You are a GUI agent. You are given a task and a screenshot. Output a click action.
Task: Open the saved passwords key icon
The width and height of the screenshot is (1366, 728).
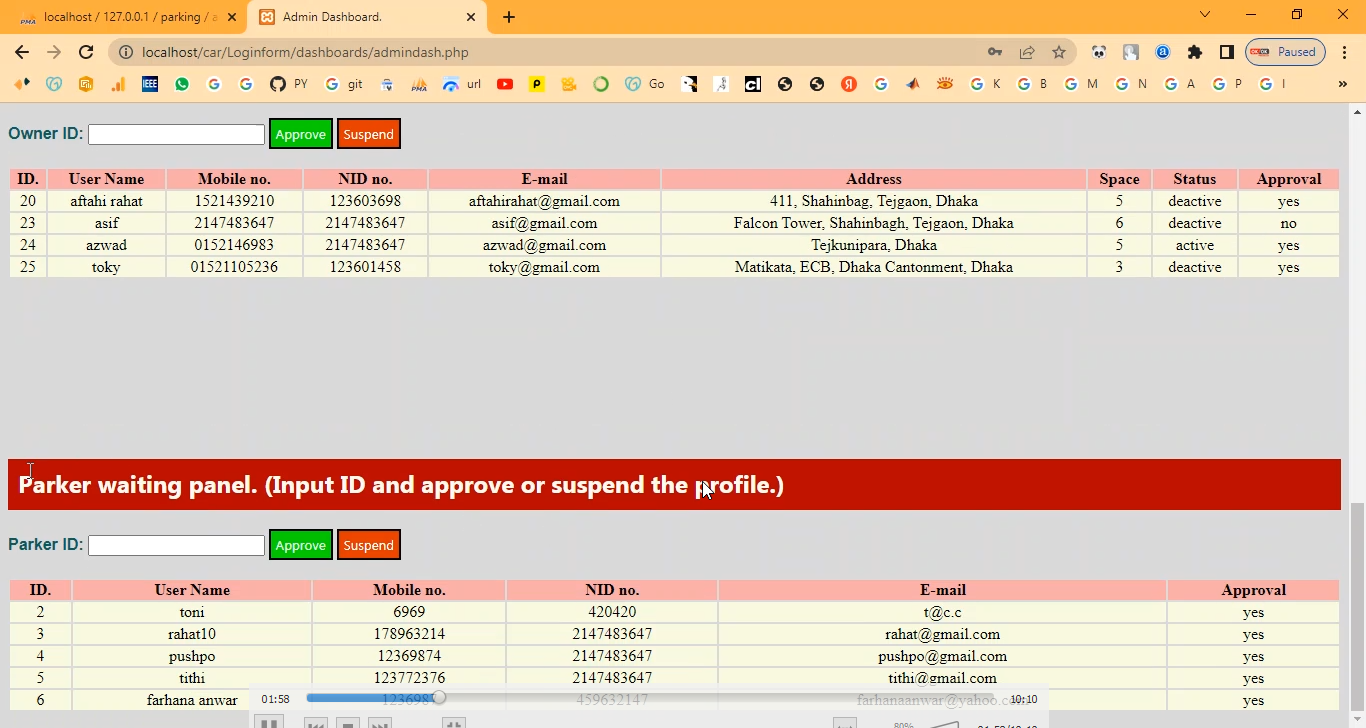[995, 52]
